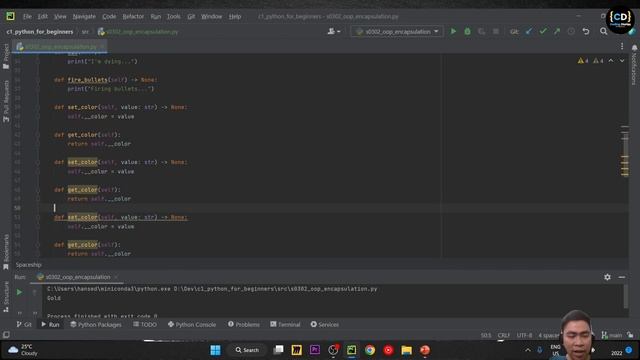Select the s0302_oop_encapsulation.py editor tab
The height and width of the screenshot is (360, 640).
[60, 47]
